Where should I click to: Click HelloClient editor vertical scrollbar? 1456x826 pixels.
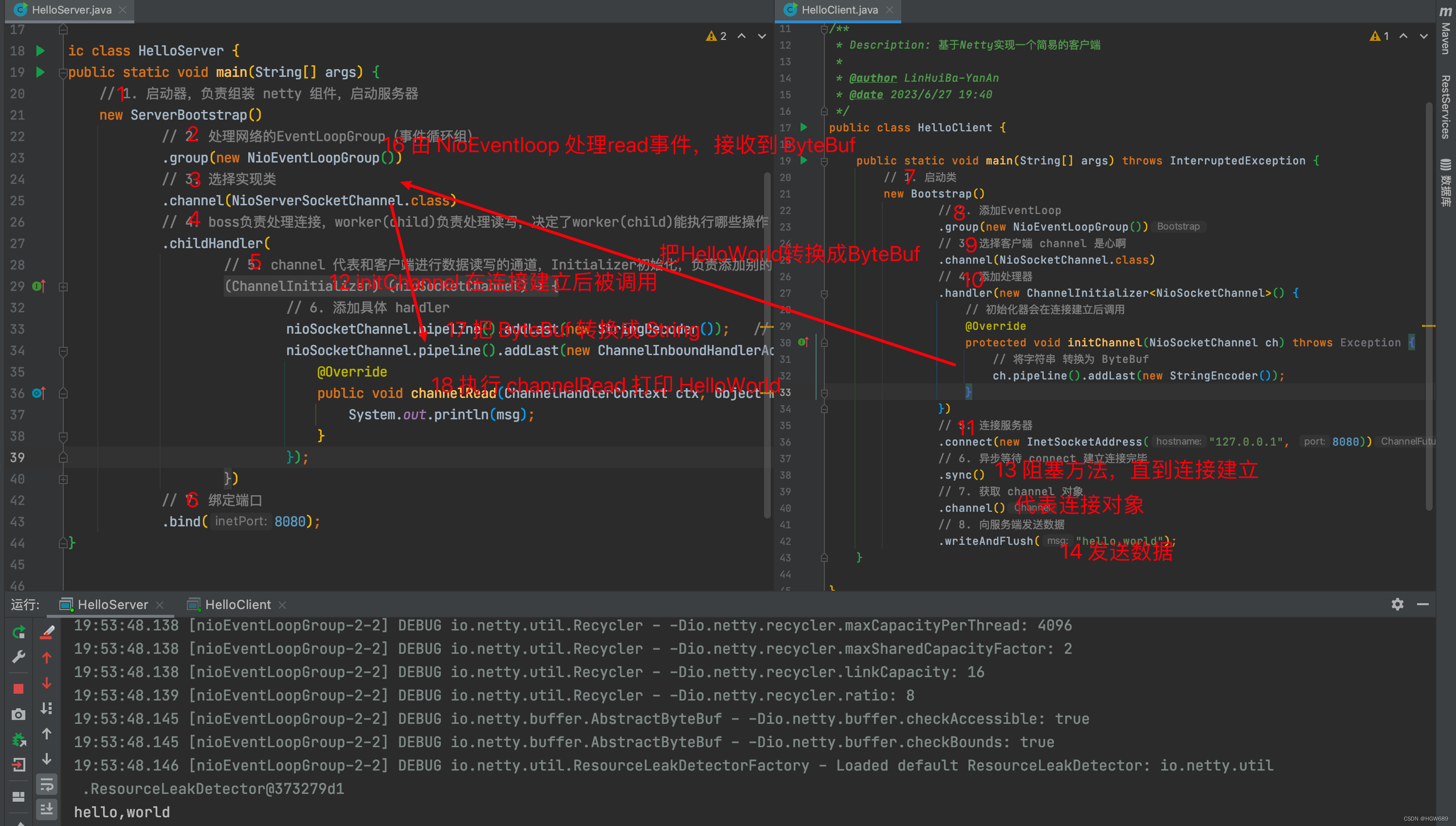[x=1429, y=306]
